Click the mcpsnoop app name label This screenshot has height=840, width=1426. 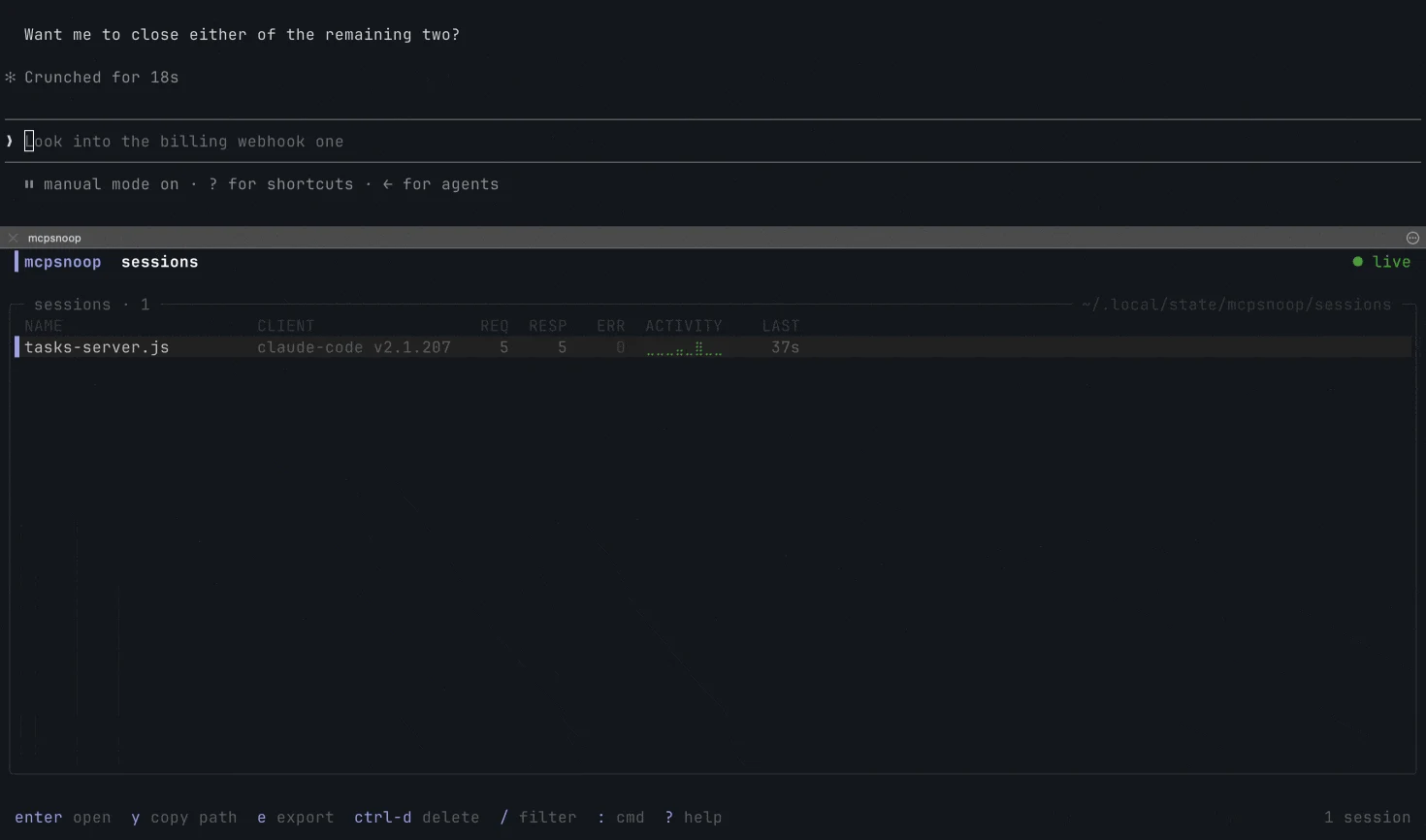pyautogui.click(x=63, y=262)
